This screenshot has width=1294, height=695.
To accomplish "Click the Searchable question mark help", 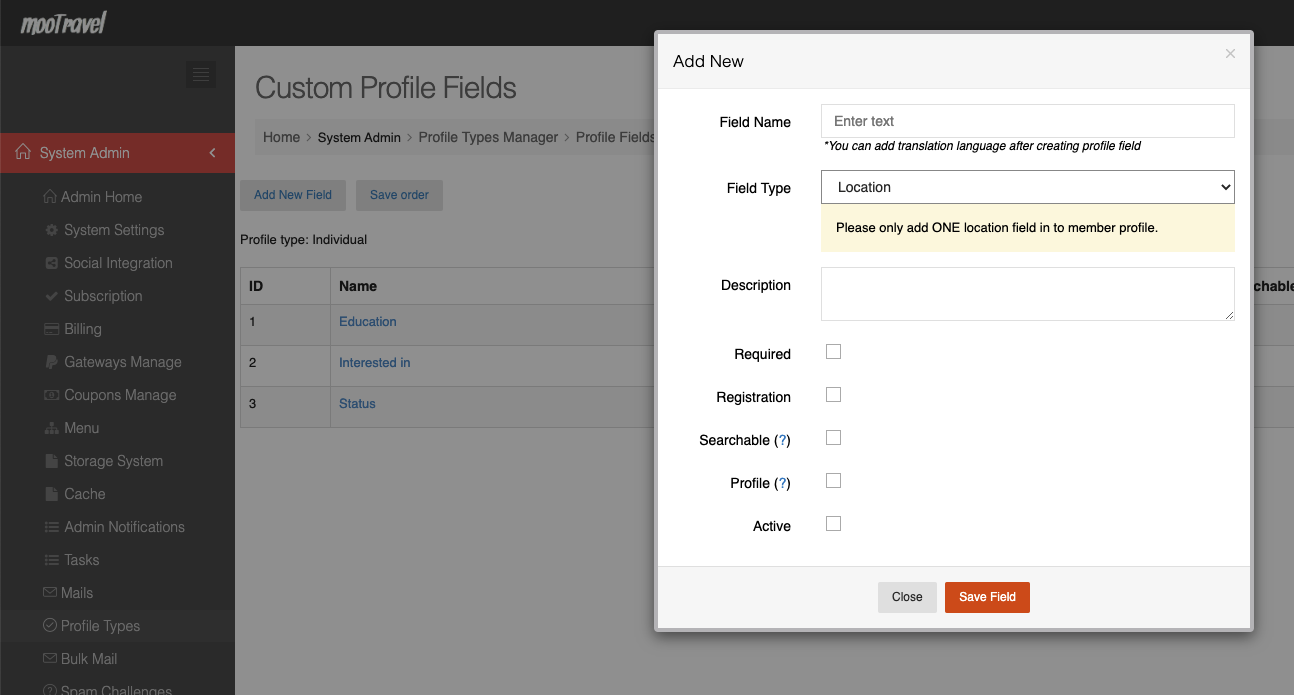I will pos(783,440).
